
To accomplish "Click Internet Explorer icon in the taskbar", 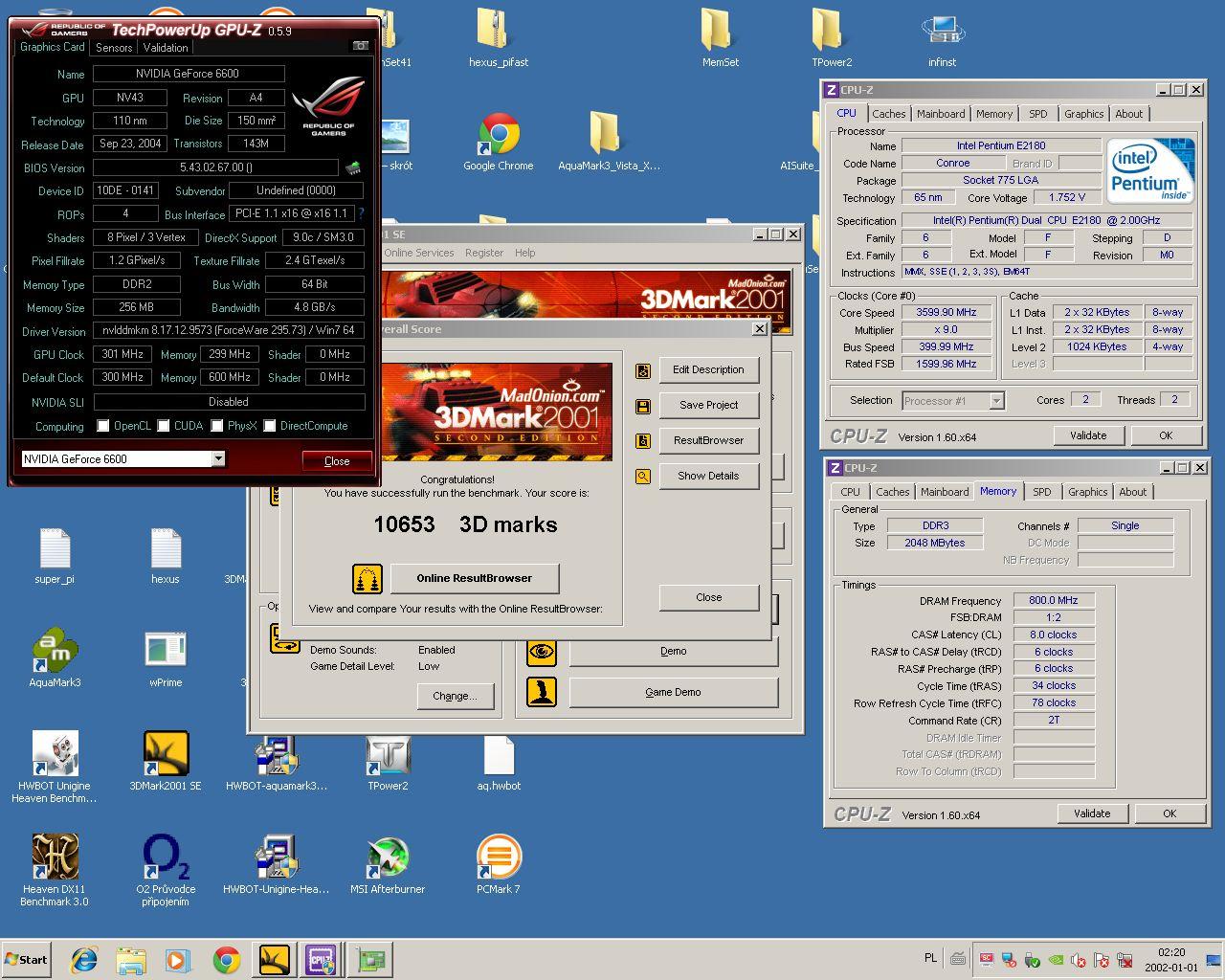I will (x=84, y=959).
